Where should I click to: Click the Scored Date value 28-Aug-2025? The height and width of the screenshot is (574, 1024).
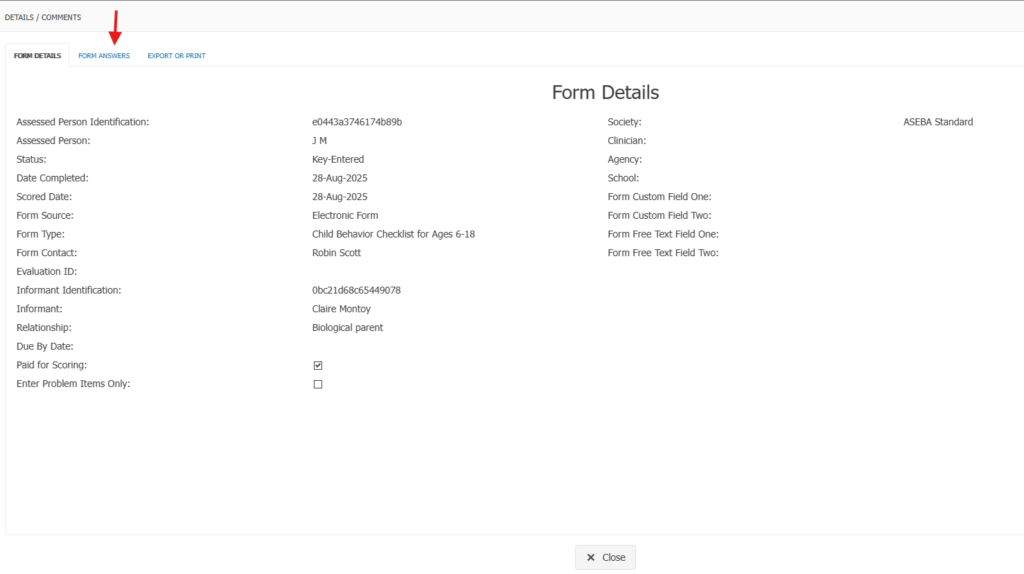pyautogui.click(x=339, y=197)
